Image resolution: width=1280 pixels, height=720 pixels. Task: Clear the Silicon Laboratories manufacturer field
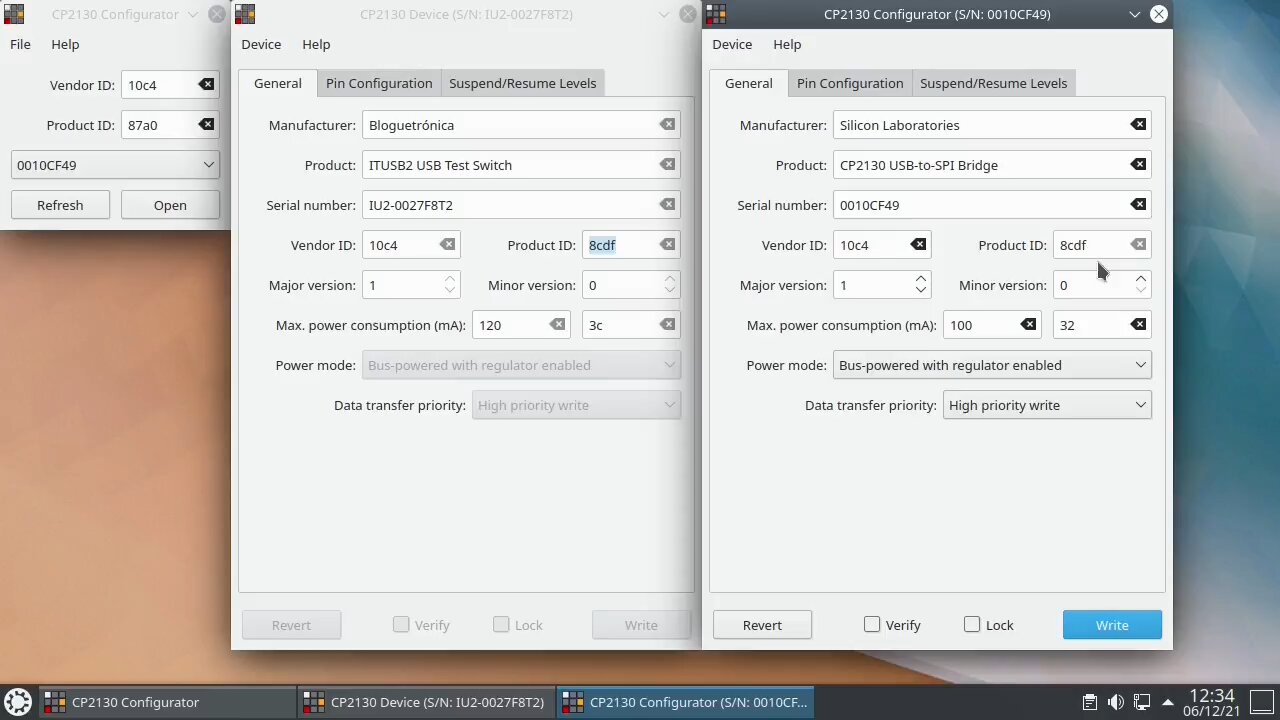point(1138,125)
